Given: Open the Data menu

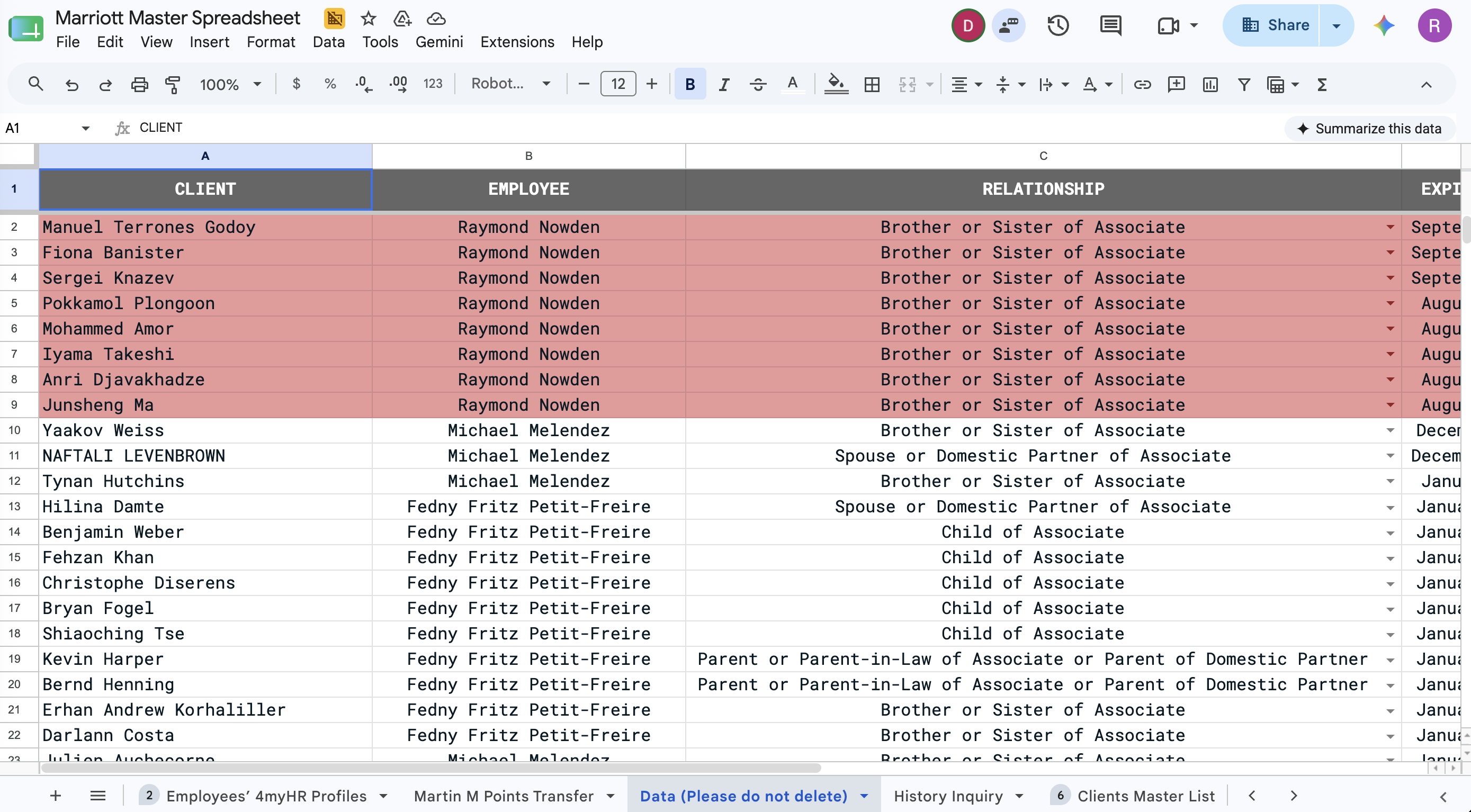Looking at the screenshot, I should coord(328,42).
